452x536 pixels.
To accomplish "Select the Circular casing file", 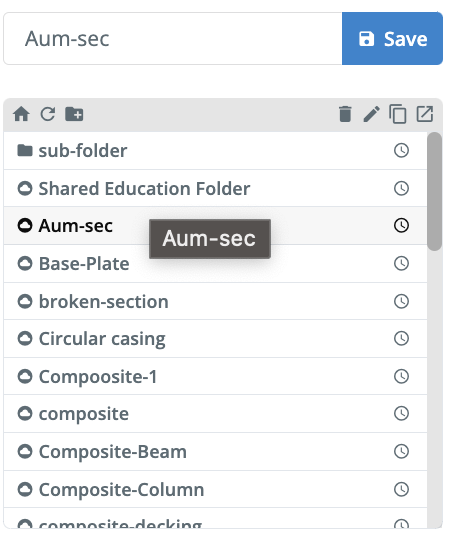I will (x=215, y=339).
